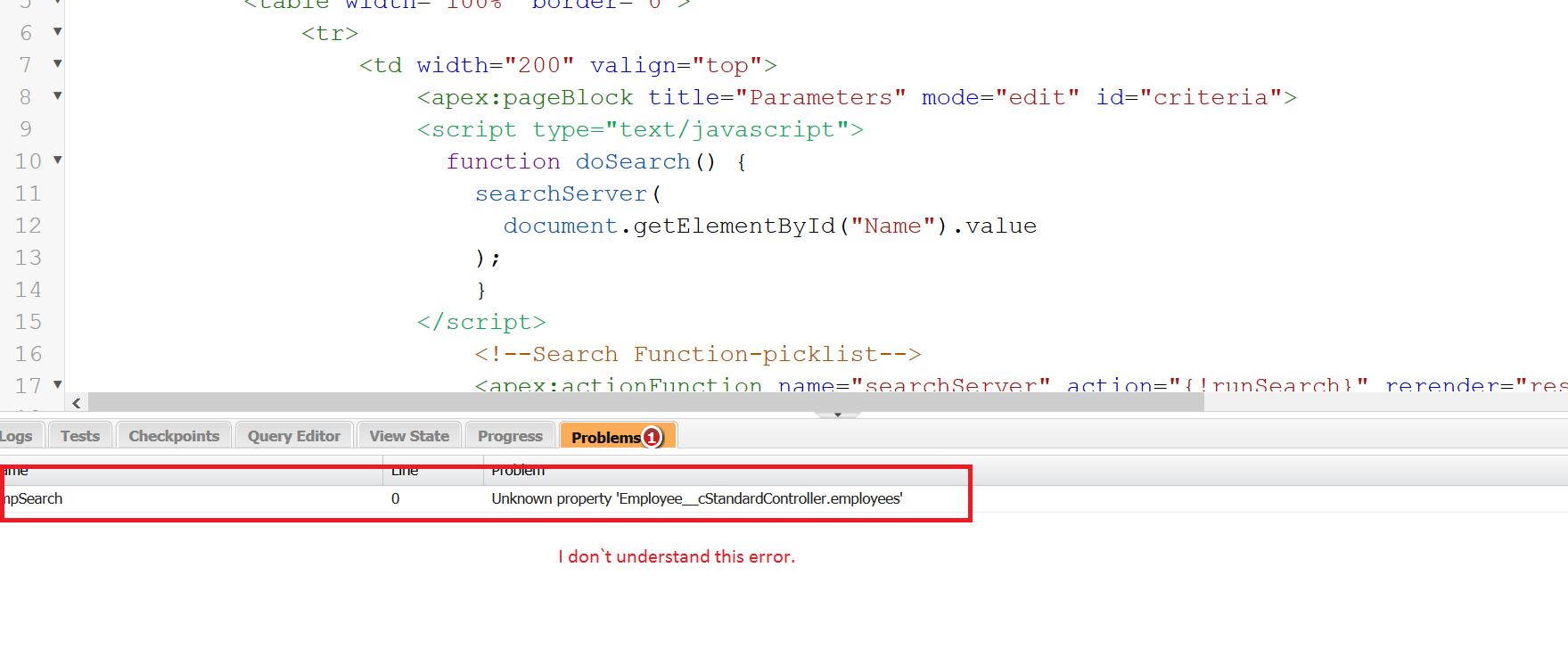Open the Tests tab
This screenshot has height=666, width=1568.
(x=80, y=436)
